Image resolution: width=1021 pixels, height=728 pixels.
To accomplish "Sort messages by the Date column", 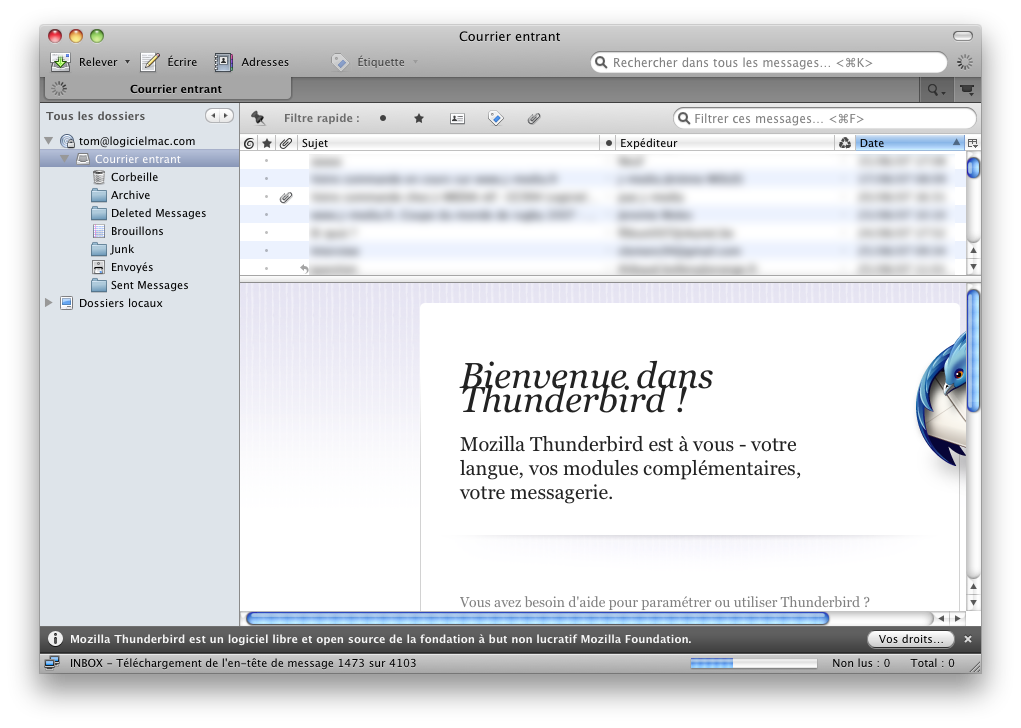I will tap(910, 143).
